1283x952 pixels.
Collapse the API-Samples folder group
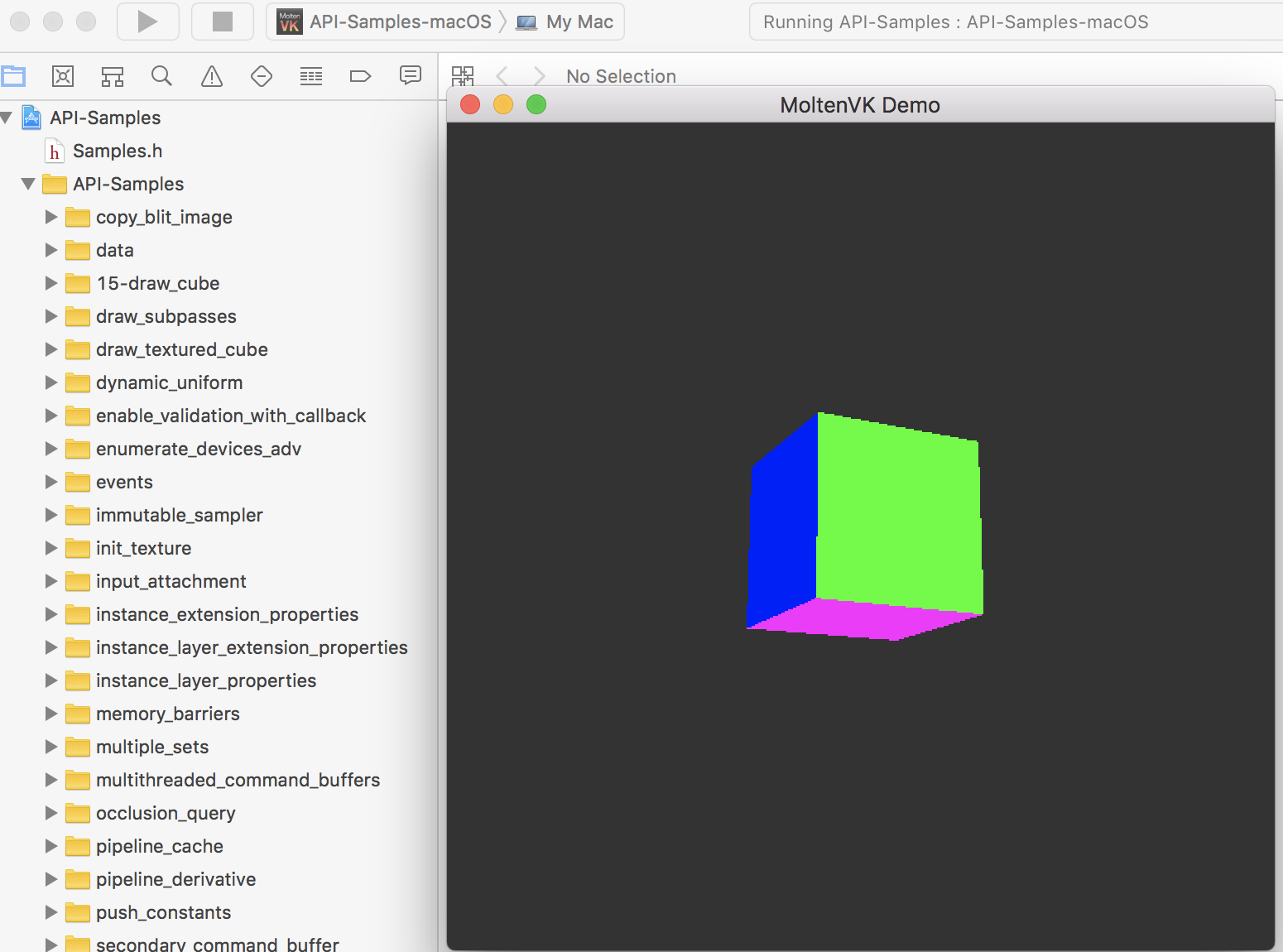(x=28, y=184)
